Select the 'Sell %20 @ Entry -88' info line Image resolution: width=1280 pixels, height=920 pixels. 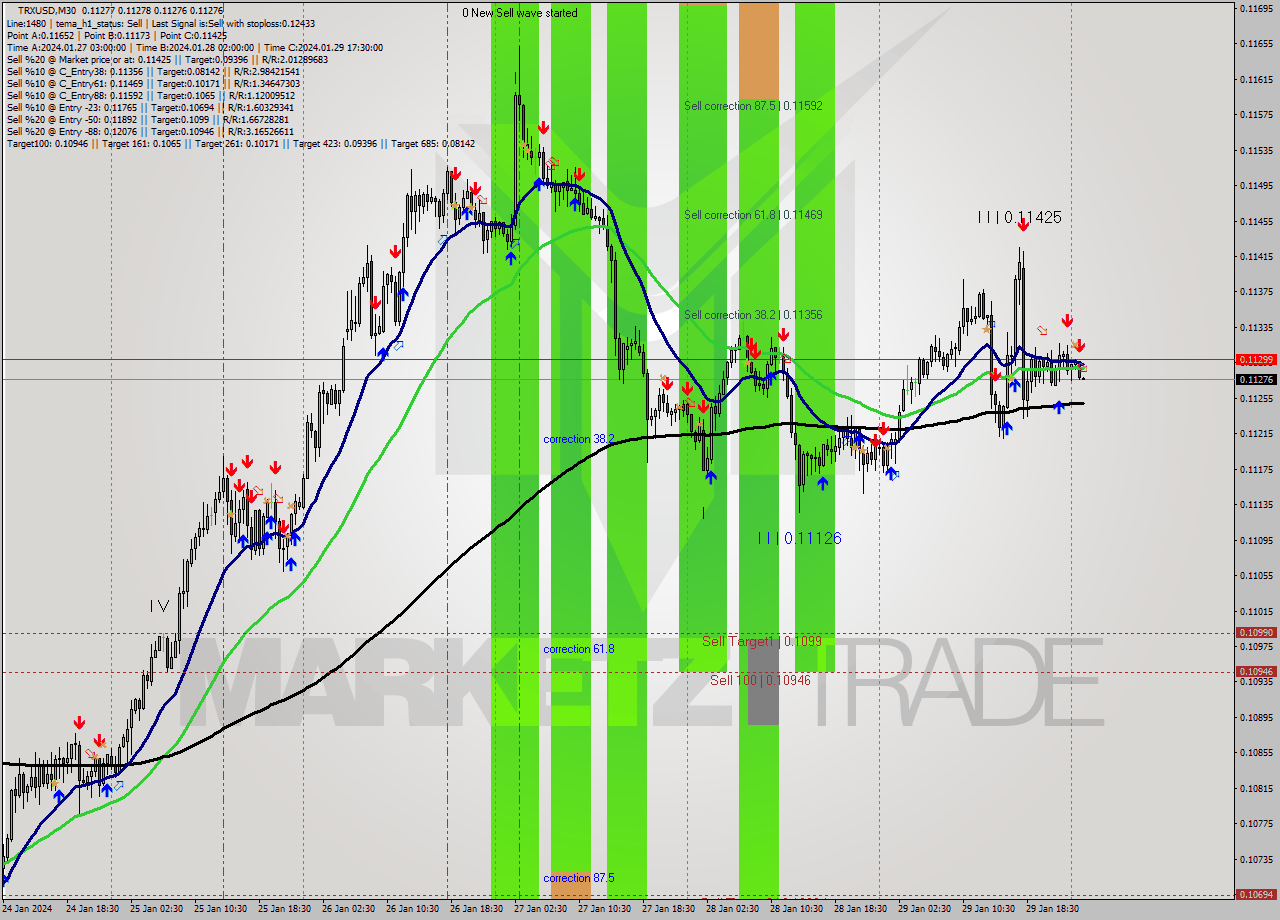[x=150, y=132]
